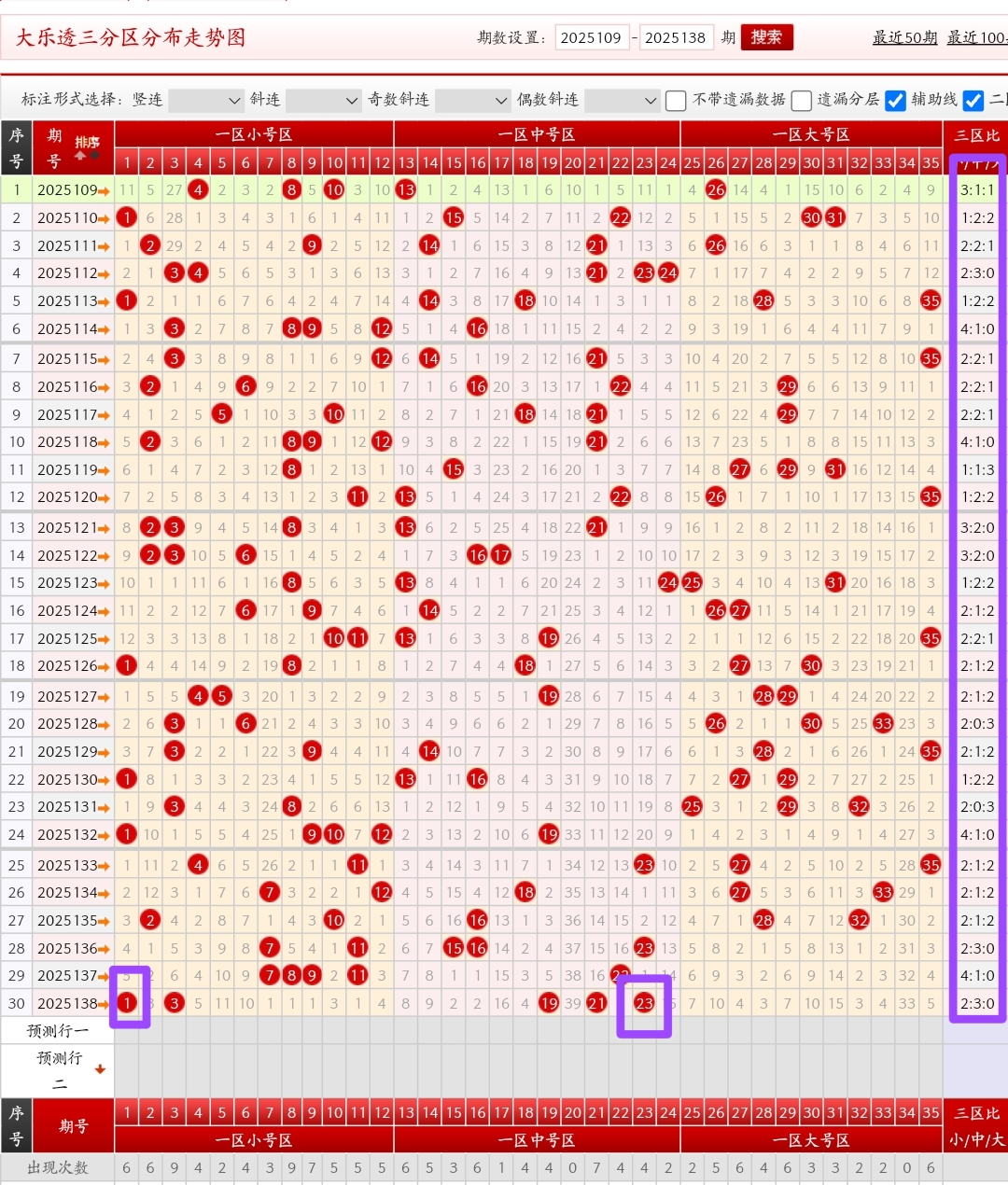Viewport: 1008px width, 1185px height.
Task: Click the top 一区大号区 header
Action: tap(811, 134)
